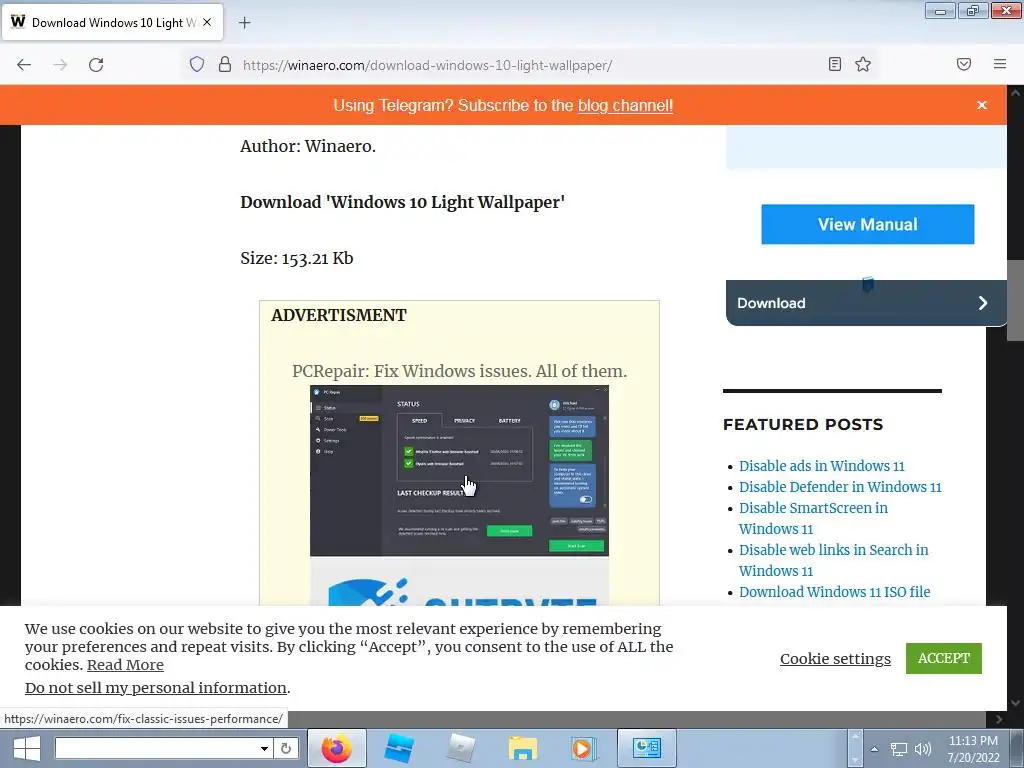Open PCRepair Fix Windows issues link
This screenshot has width=1024, height=768.
tap(459, 371)
